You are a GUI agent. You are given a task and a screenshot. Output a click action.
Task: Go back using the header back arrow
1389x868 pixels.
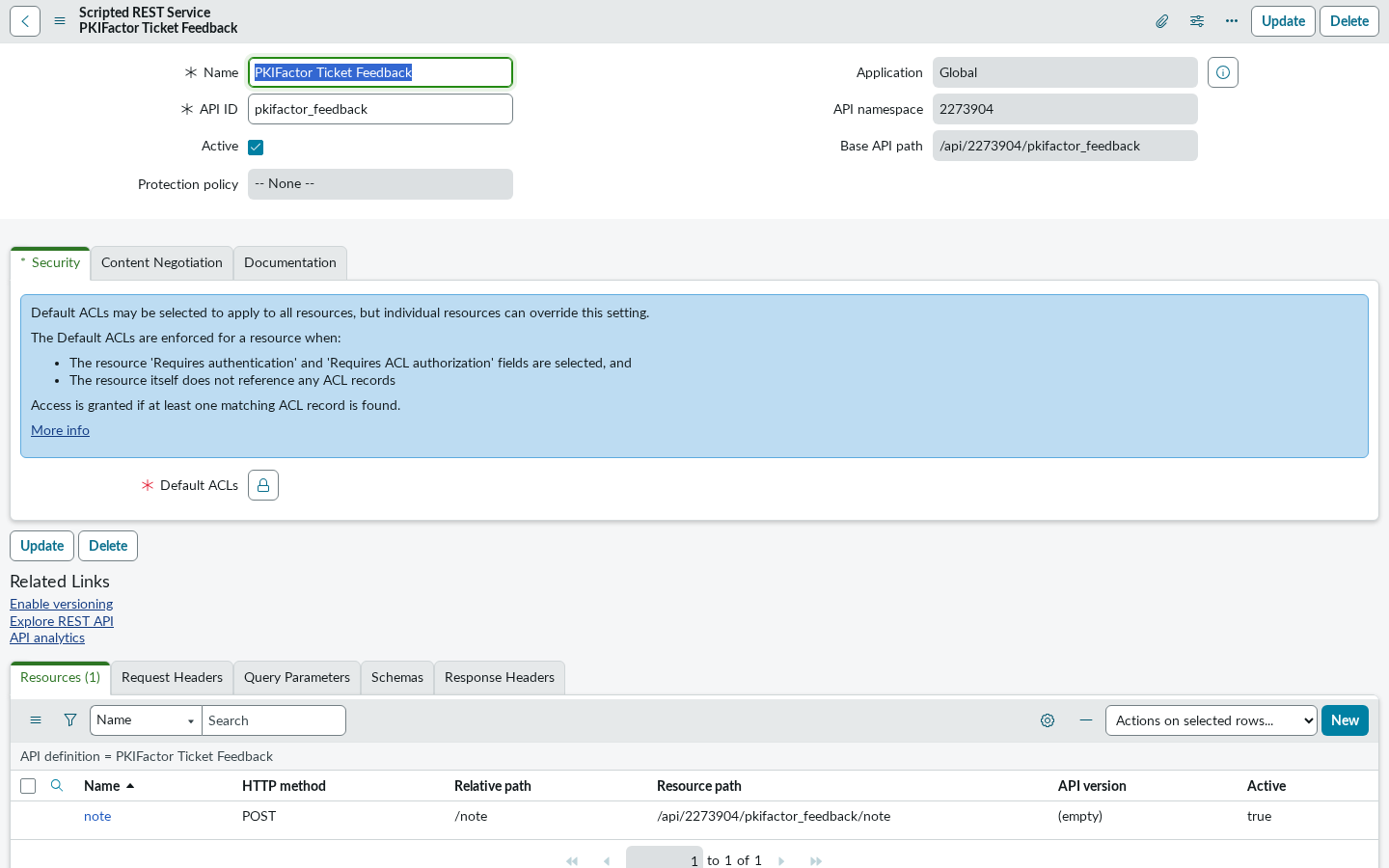pos(25,21)
